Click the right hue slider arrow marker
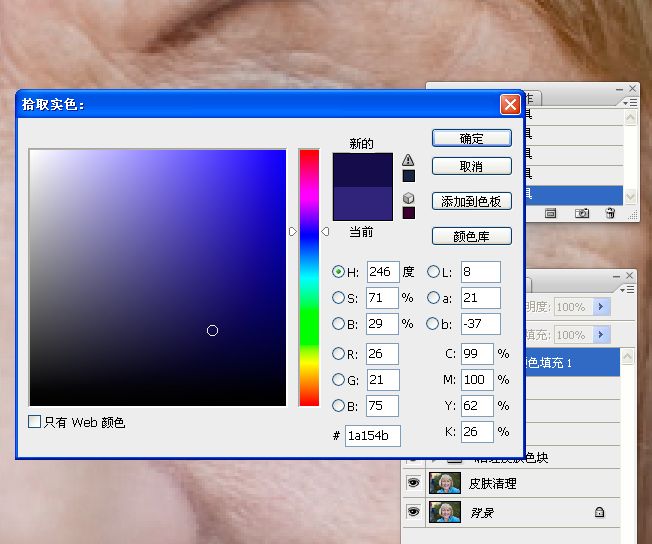Image resolution: width=652 pixels, height=544 pixels. (x=325, y=232)
